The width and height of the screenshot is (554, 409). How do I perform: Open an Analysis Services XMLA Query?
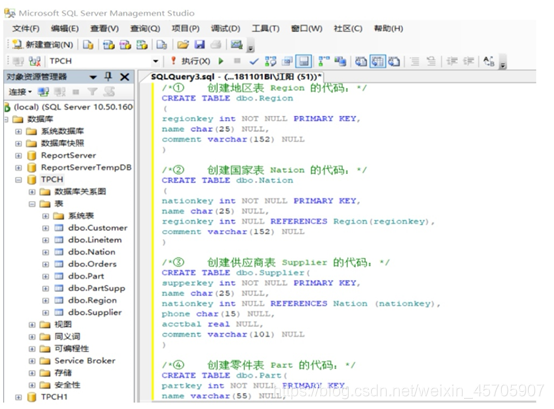[142, 45]
